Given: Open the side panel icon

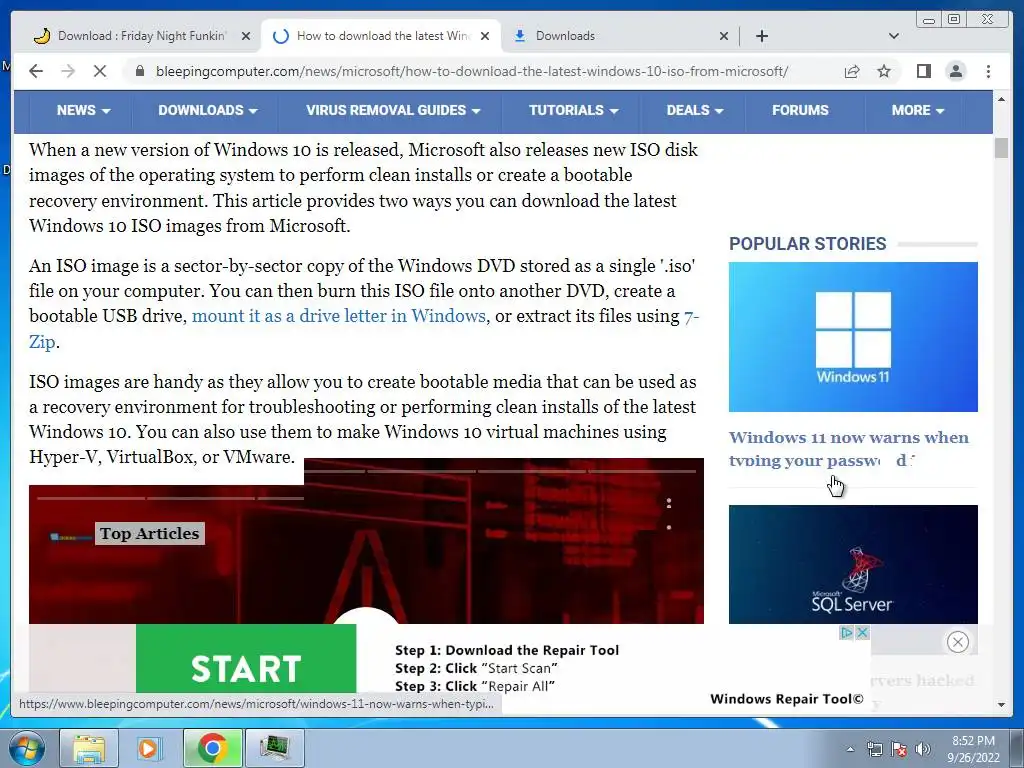Looking at the screenshot, I should pyautogui.click(x=923, y=71).
